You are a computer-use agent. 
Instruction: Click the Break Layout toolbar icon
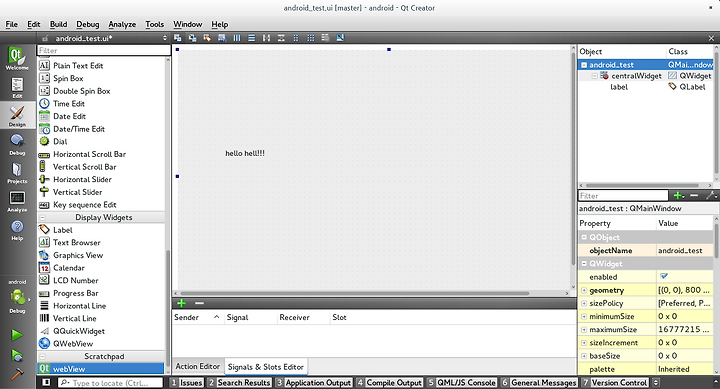click(x=325, y=38)
